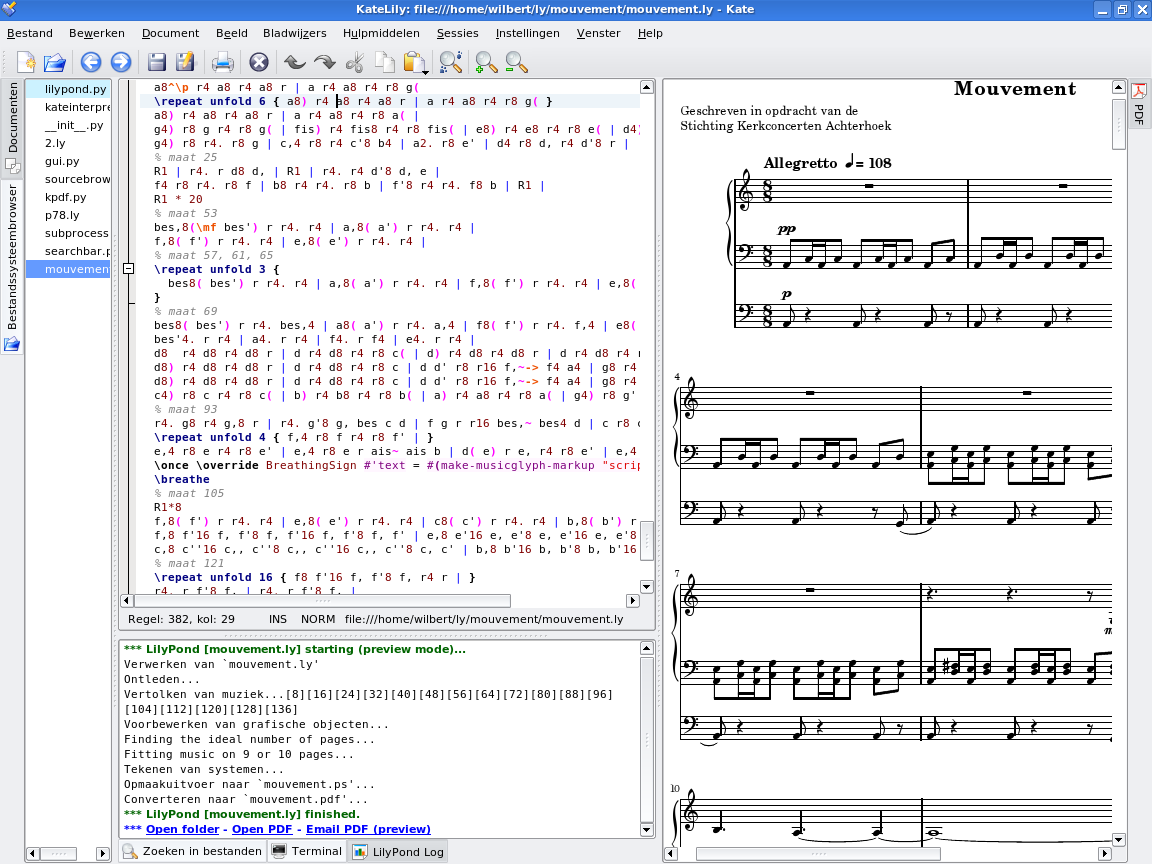
Task: Click editor horizontal scrollbar thumb
Action: [x=323, y=601]
